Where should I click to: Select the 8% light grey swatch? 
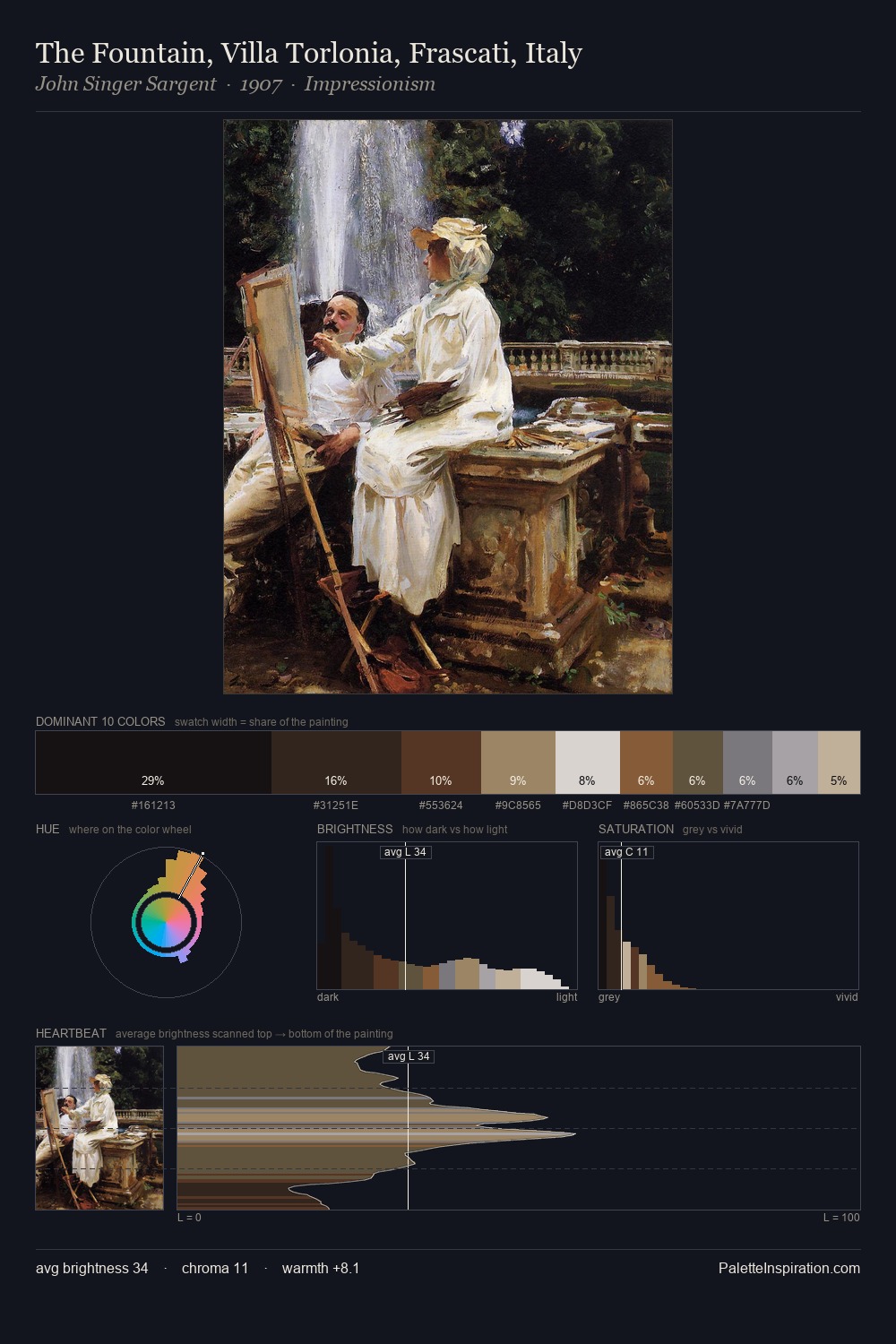pyautogui.click(x=588, y=762)
